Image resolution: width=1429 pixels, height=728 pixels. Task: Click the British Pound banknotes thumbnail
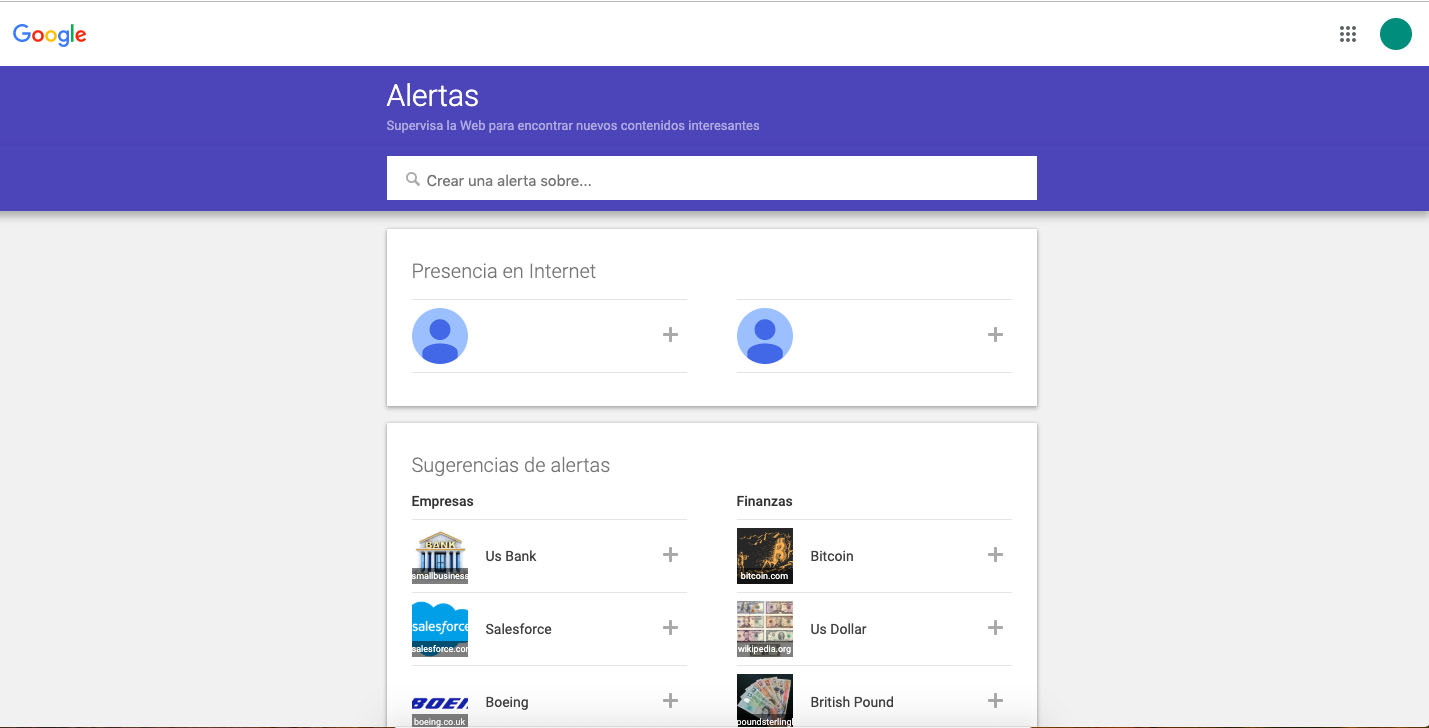point(764,701)
